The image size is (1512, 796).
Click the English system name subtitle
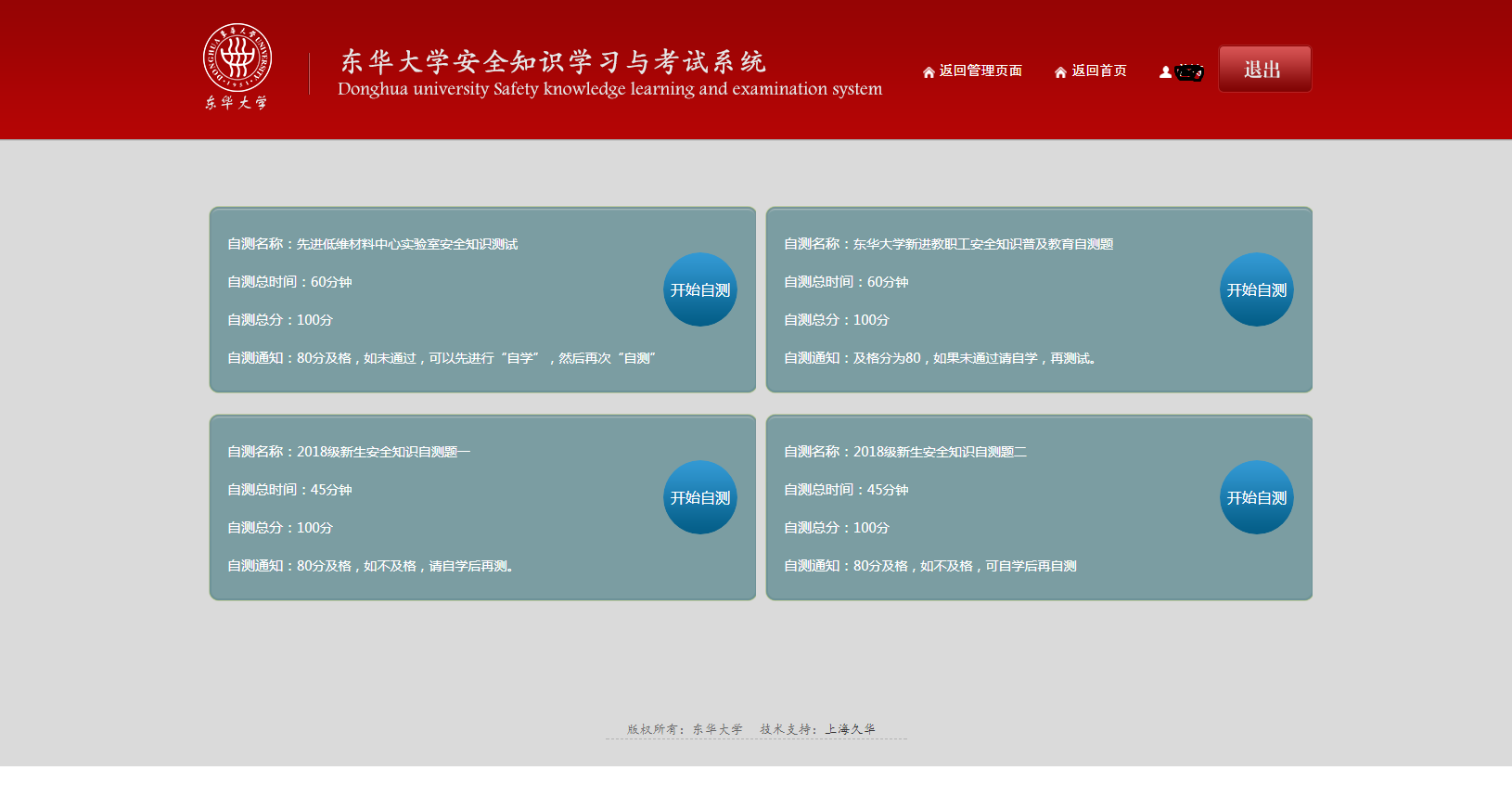pos(609,89)
